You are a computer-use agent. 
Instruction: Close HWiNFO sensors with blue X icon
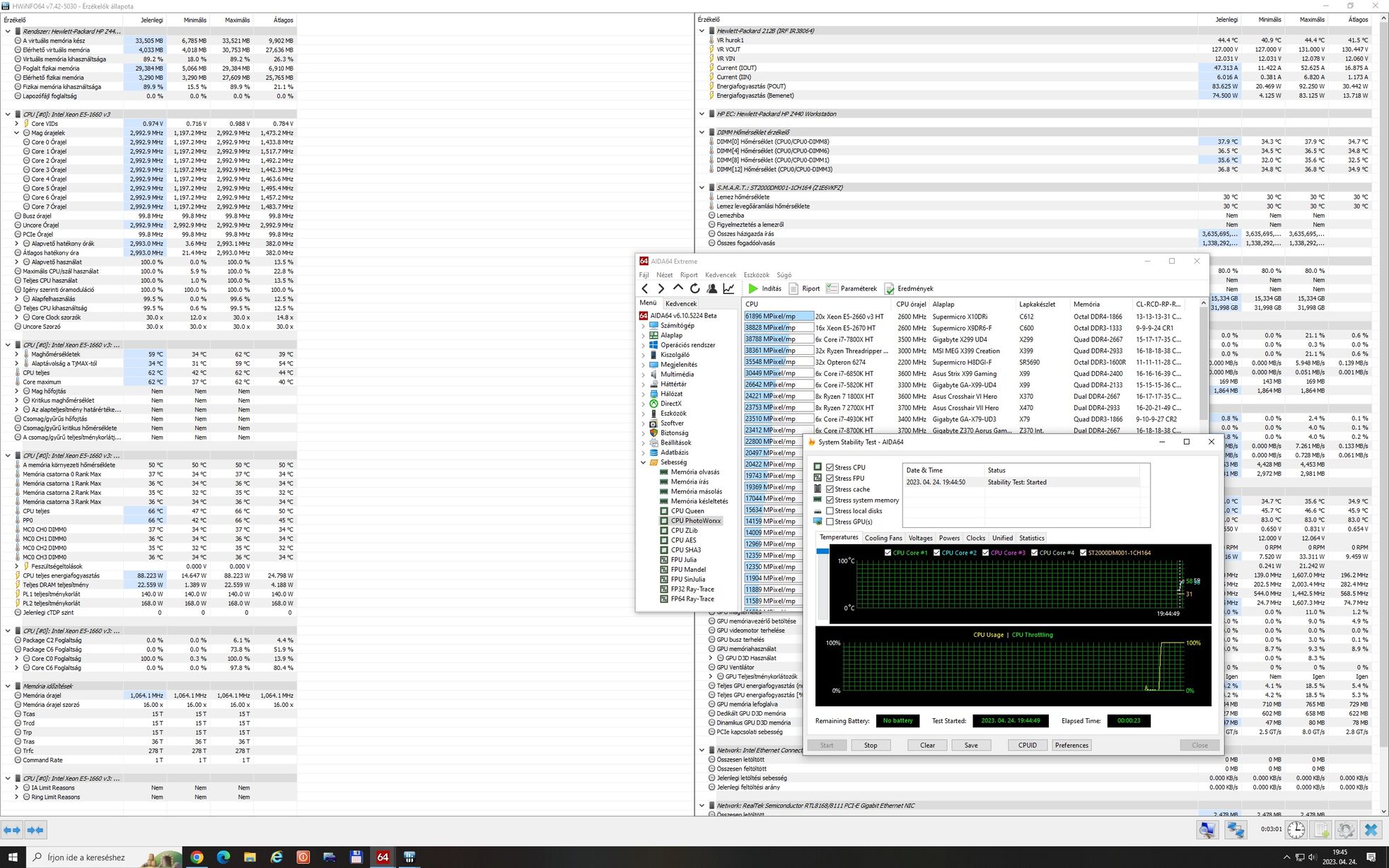[1371, 830]
